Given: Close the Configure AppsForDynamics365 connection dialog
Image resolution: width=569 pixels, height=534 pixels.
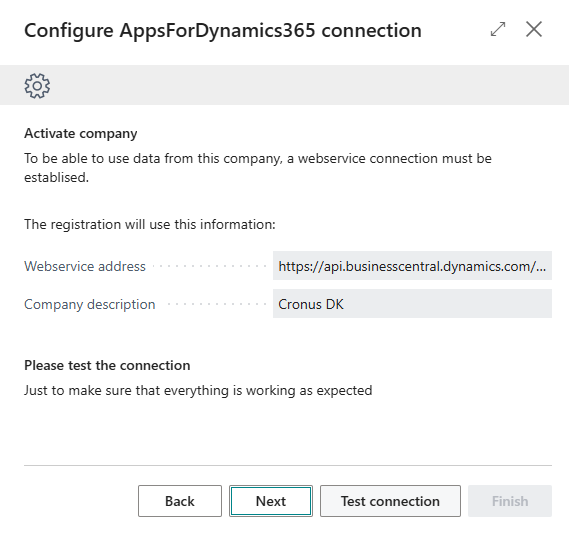Looking at the screenshot, I should coord(534,29).
